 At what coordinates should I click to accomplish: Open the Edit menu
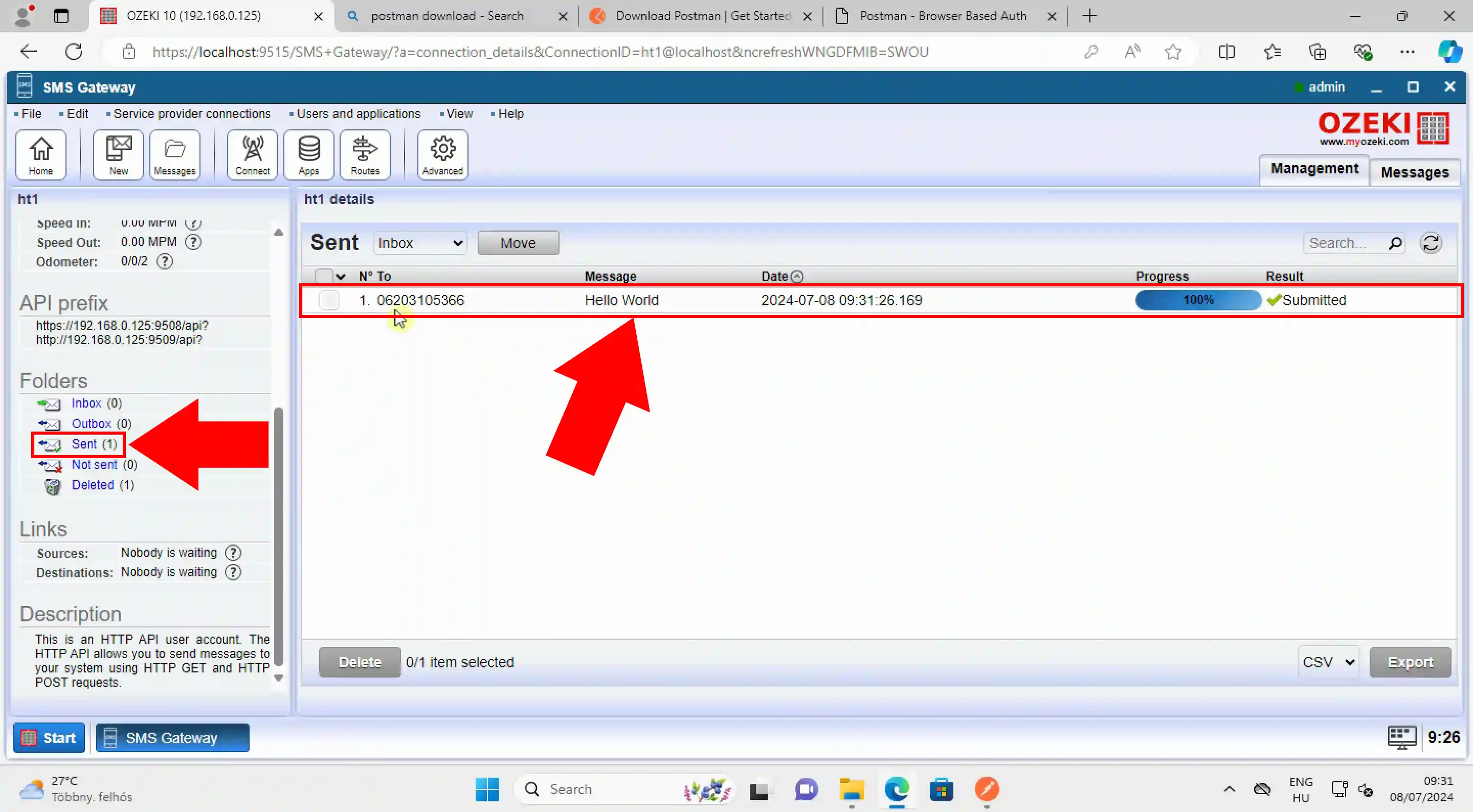77,114
